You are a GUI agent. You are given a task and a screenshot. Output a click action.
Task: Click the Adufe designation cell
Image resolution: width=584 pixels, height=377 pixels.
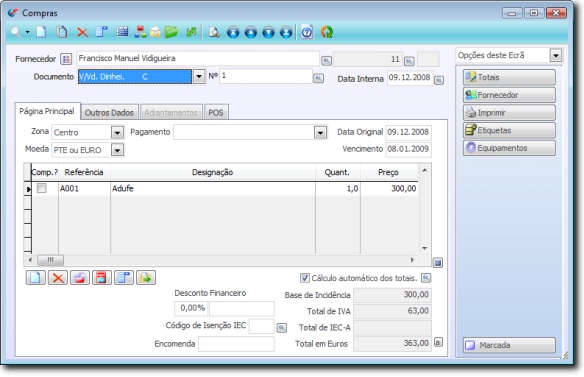pos(213,188)
